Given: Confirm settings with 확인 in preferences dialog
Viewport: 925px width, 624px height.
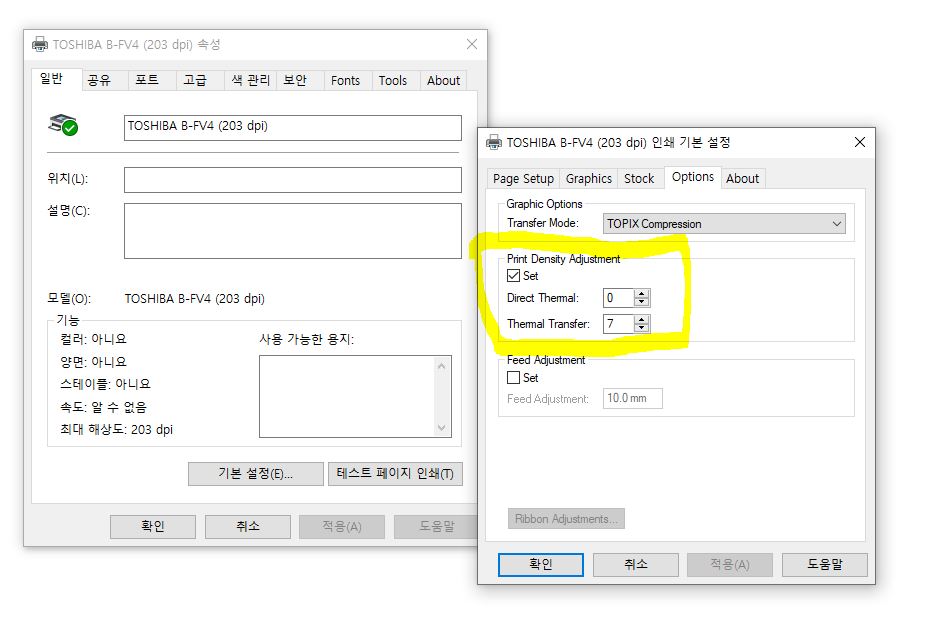Looking at the screenshot, I should [x=540, y=564].
